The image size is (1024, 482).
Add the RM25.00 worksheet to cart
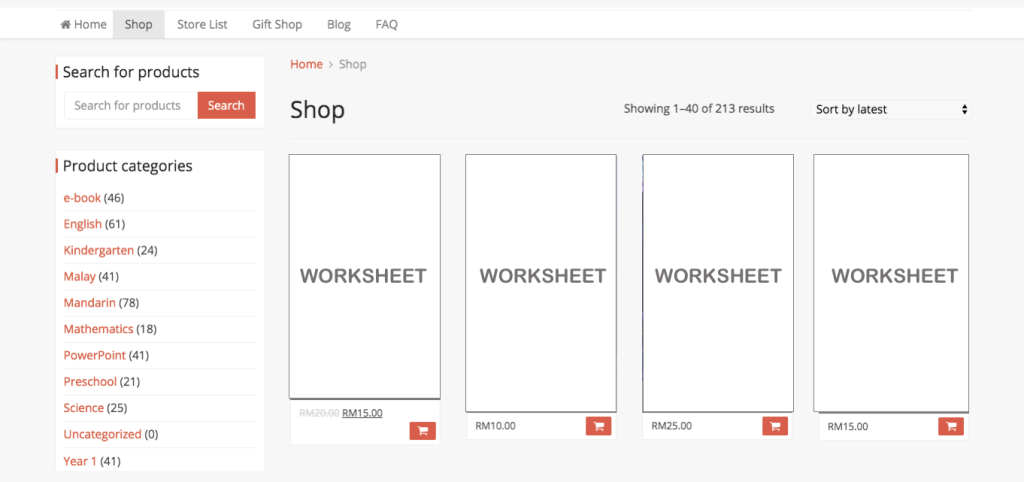(x=774, y=426)
